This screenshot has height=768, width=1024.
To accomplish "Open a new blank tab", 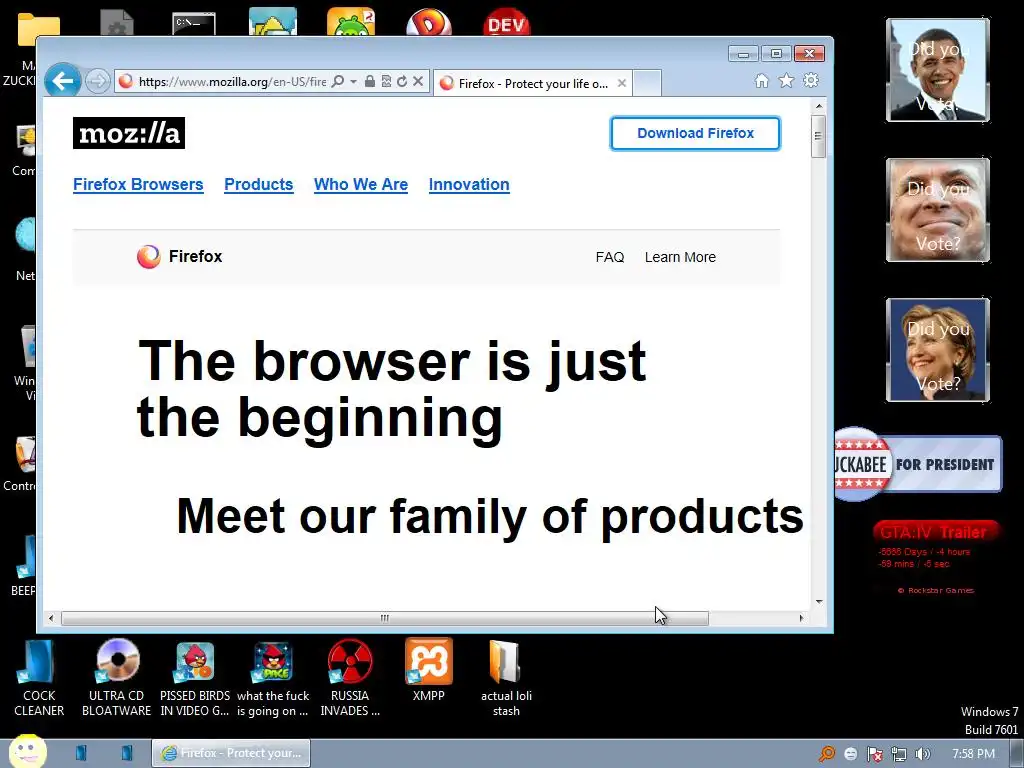I will pyautogui.click(x=647, y=84).
